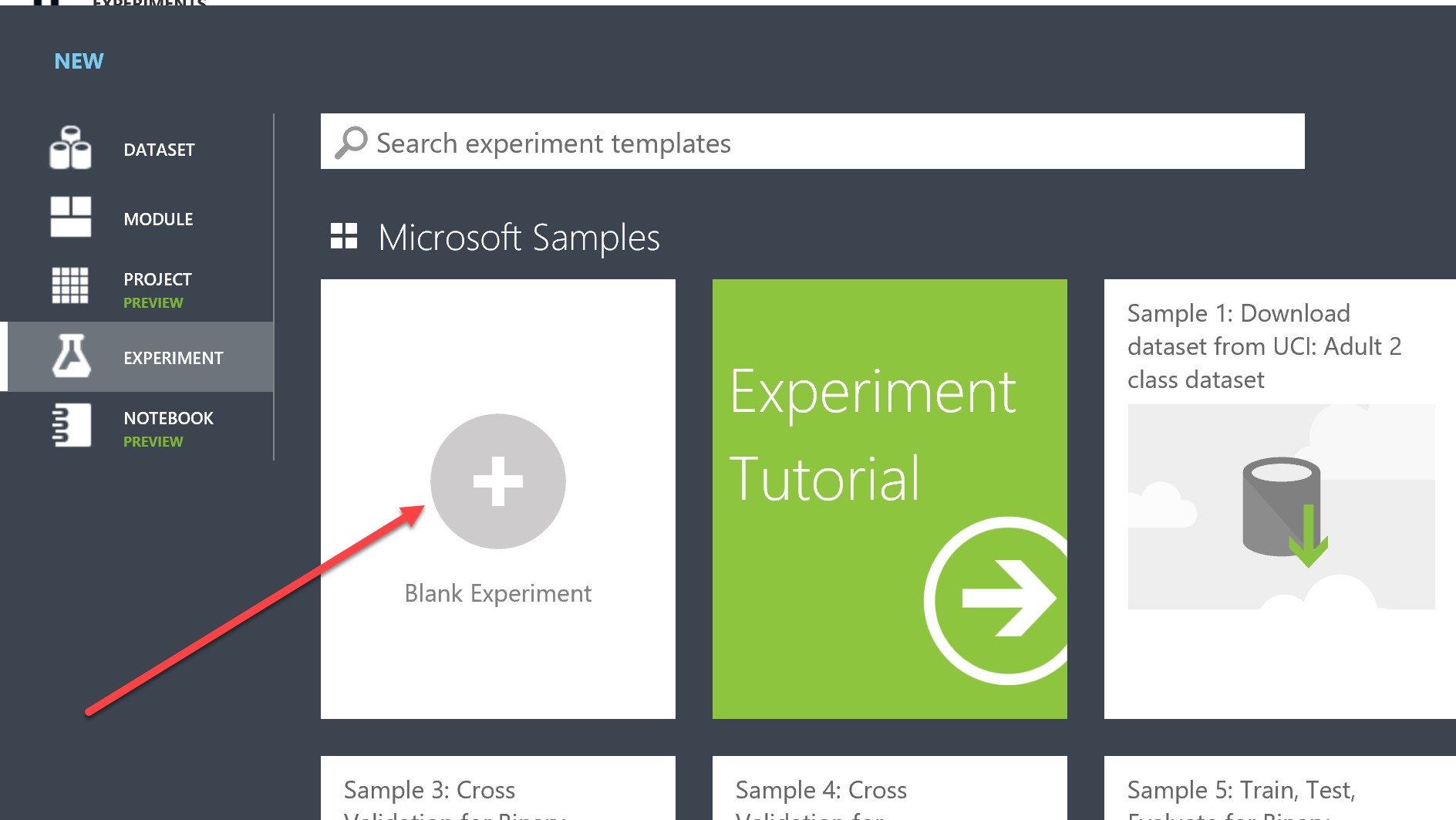Select the DATASET menu entry
The width and height of the screenshot is (1456, 820).
tap(159, 150)
